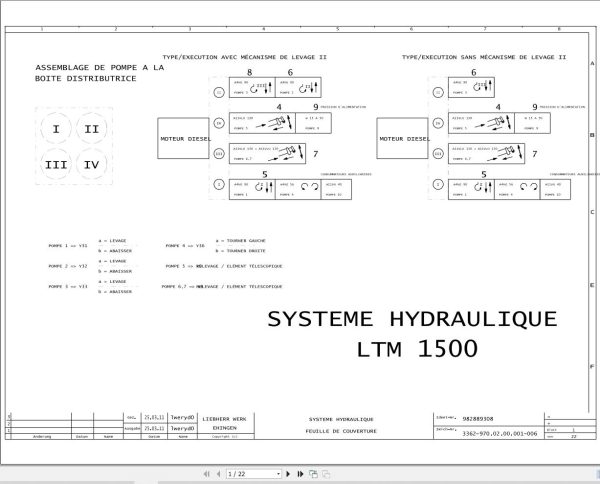Select the large 'SYSTEME HYDRAULIQUE' title
600x484 pixels.
(412, 319)
